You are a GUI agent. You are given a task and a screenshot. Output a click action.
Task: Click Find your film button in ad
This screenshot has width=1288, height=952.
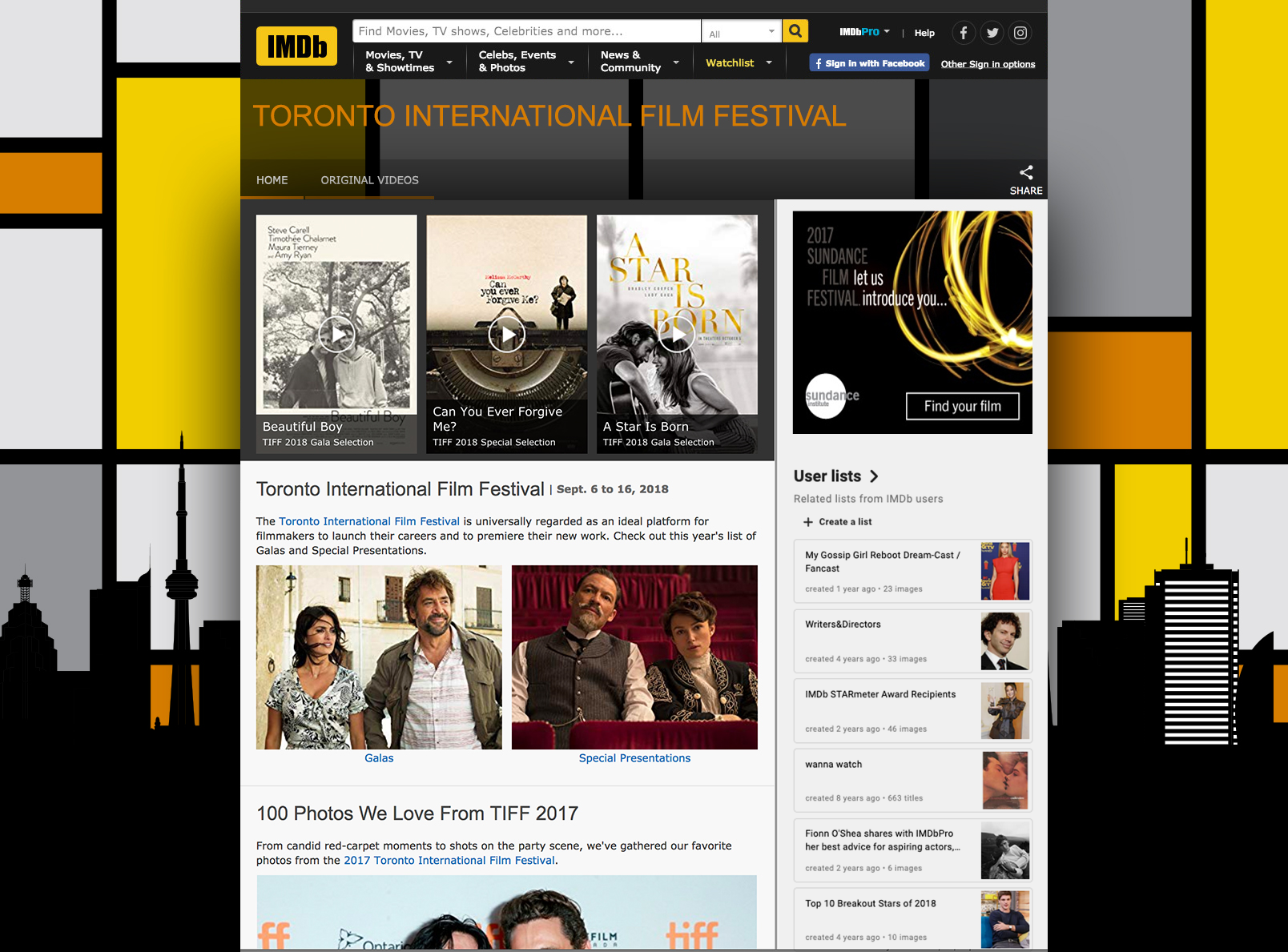pyautogui.click(x=963, y=406)
